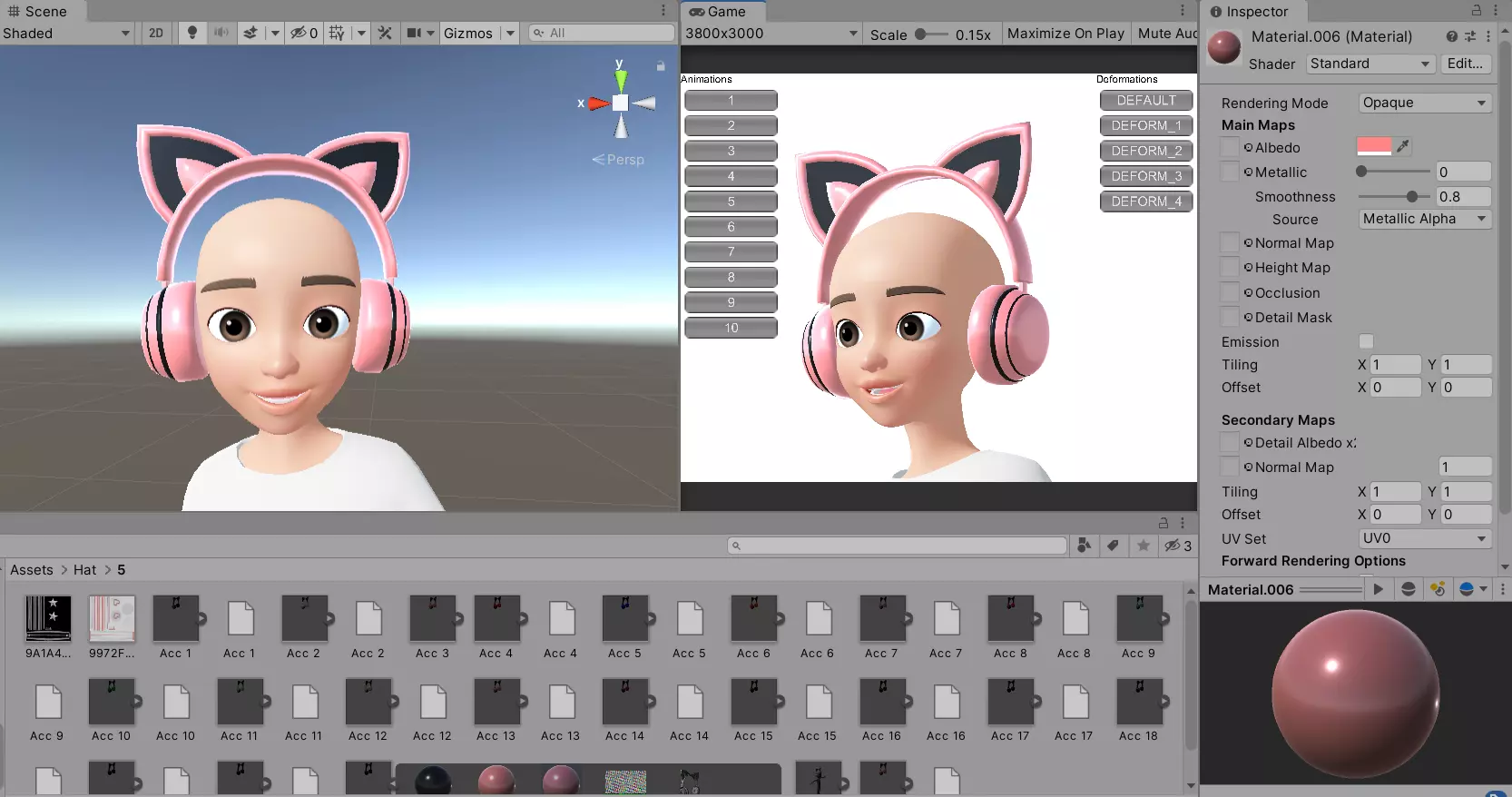Viewport: 1512px width, 797px height.
Task: Toggle scene lighting bulb icon
Action: [x=191, y=33]
